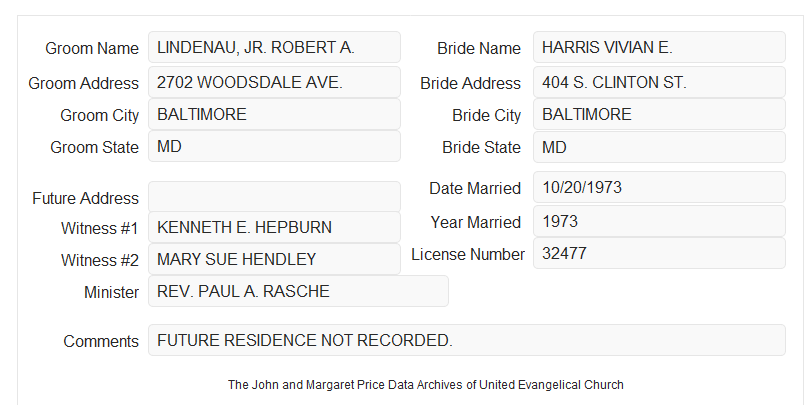The image size is (805, 405).
Task: Focus the Year Married field showing 1973
Action: coord(659,221)
